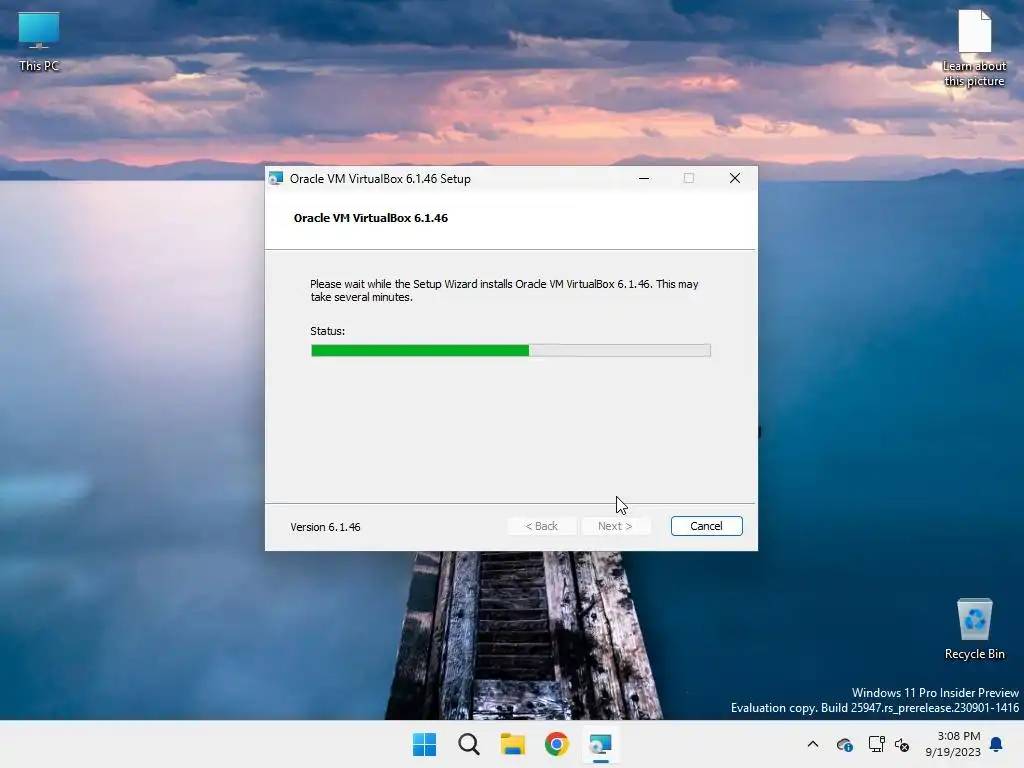Image resolution: width=1024 pixels, height=768 pixels.
Task: Click the installation progress bar
Action: point(511,351)
